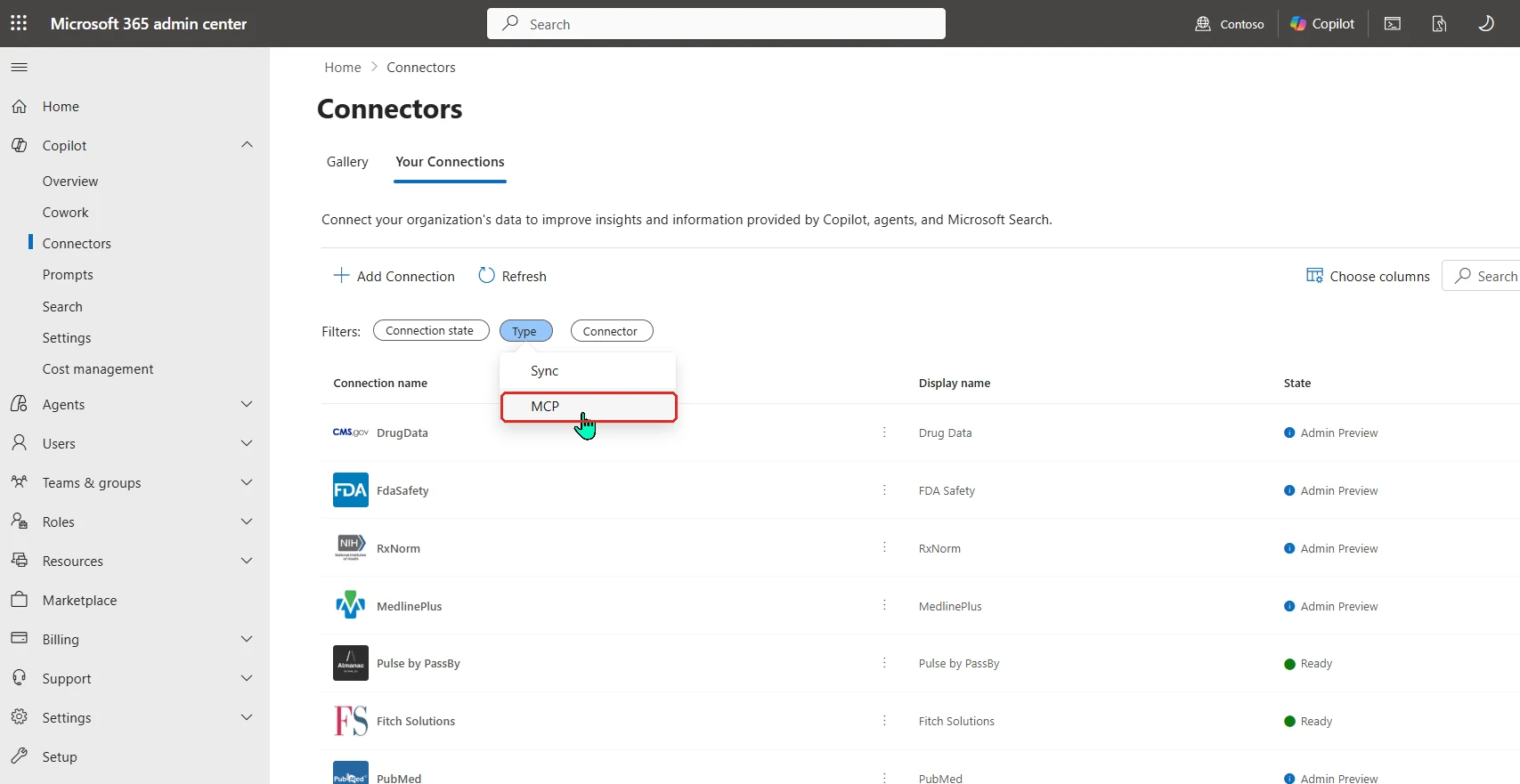Sort by the Connection name column
Screen dimensions: 1520x784
click(380, 384)
